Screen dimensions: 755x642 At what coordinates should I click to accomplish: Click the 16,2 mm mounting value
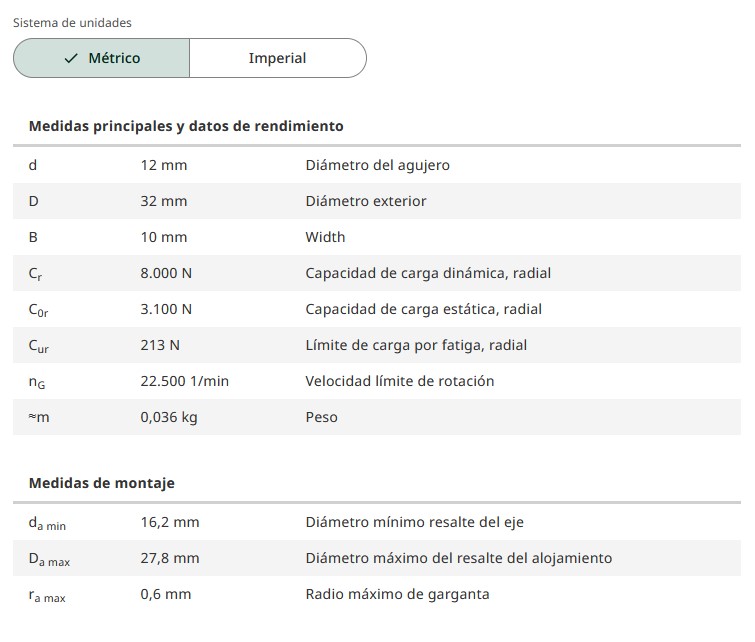pos(170,522)
